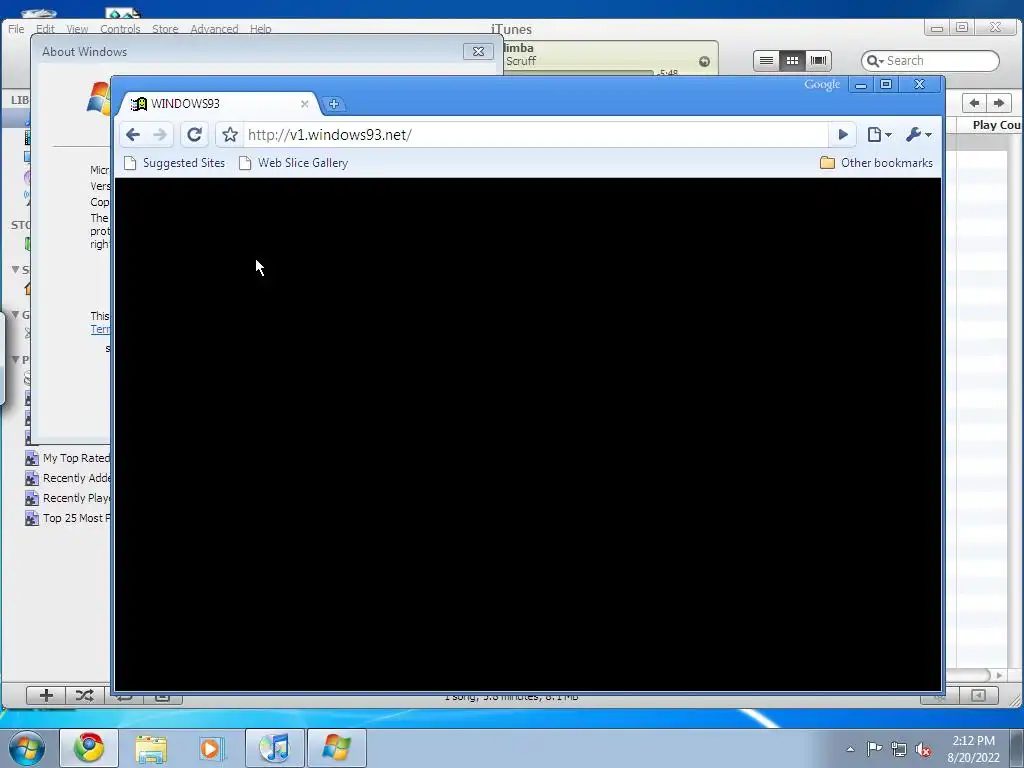Image resolution: width=1024 pixels, height=768 pixels.
Task: Open iTunes Advanced menu
Action: pos(214,29)
